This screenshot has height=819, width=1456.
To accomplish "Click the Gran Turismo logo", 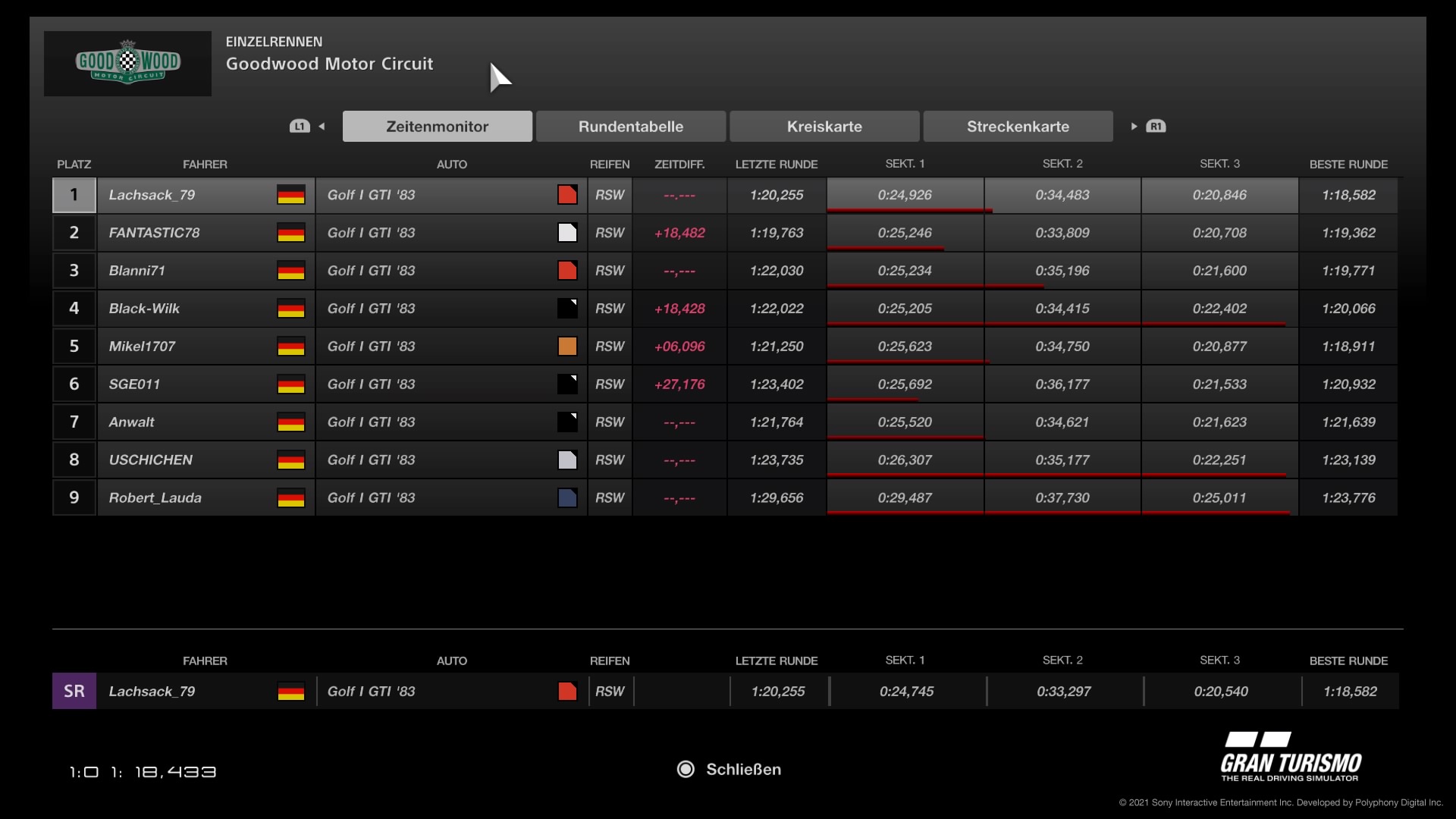I will (x=1291, y=757).
